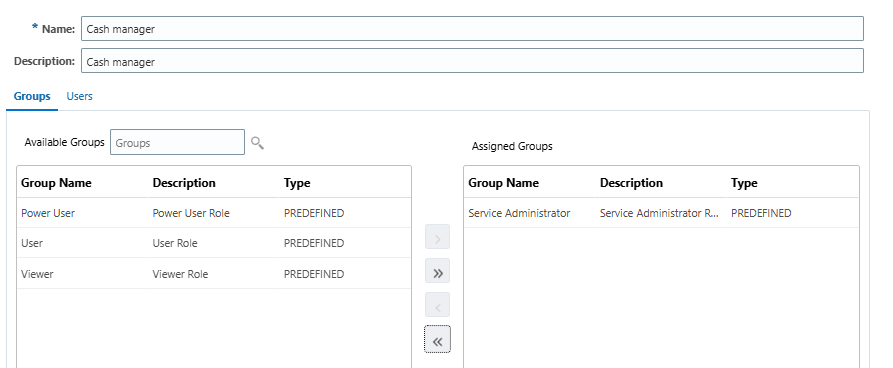Move all groups right with double arrow

437,271
